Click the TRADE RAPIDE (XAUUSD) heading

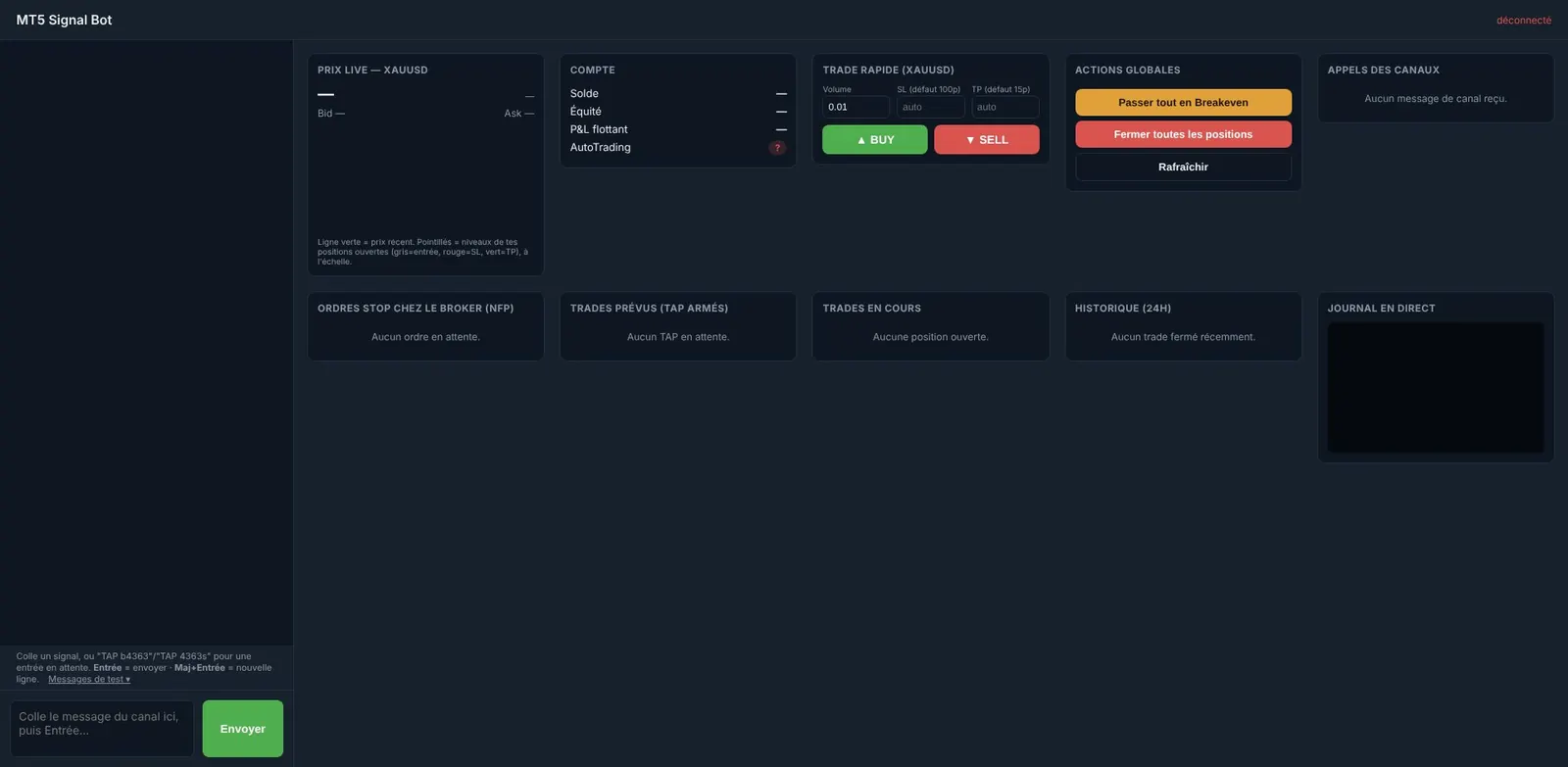point(888,71)
